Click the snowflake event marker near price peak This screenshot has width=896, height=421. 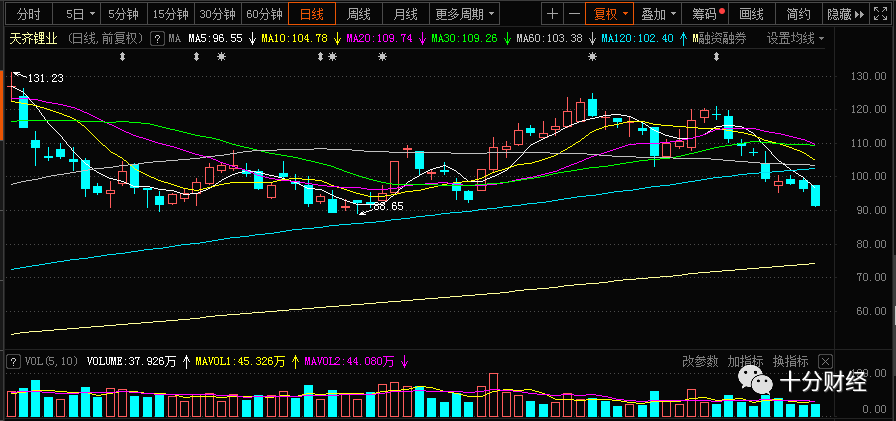click(x=593, y=57)
